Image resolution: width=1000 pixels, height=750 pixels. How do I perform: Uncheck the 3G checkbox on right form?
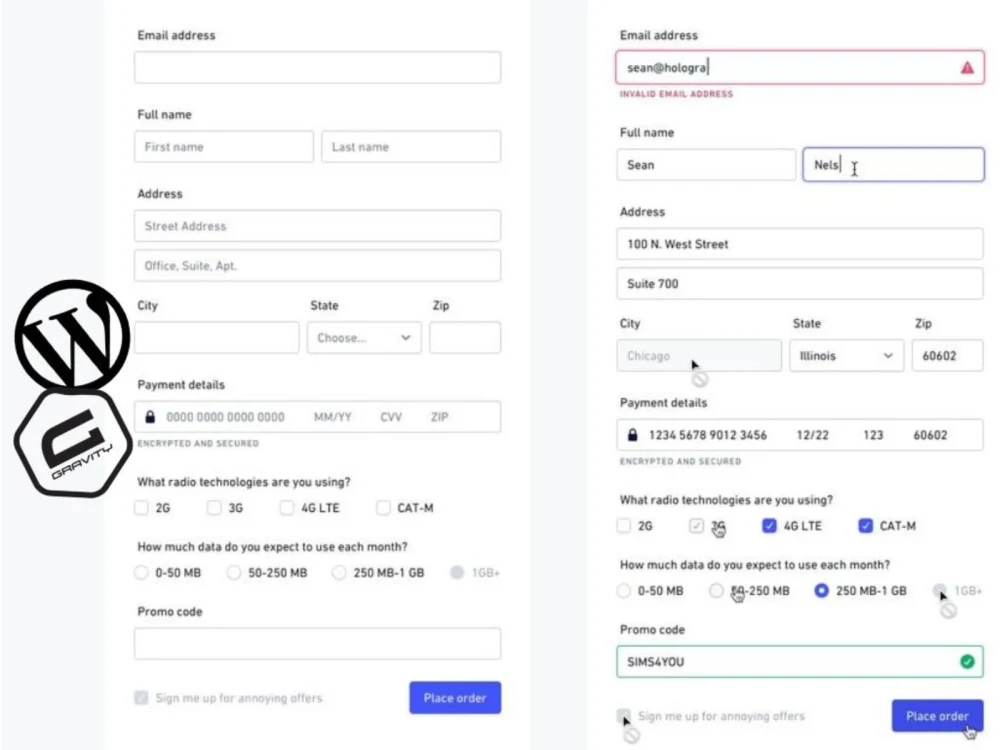697,526
